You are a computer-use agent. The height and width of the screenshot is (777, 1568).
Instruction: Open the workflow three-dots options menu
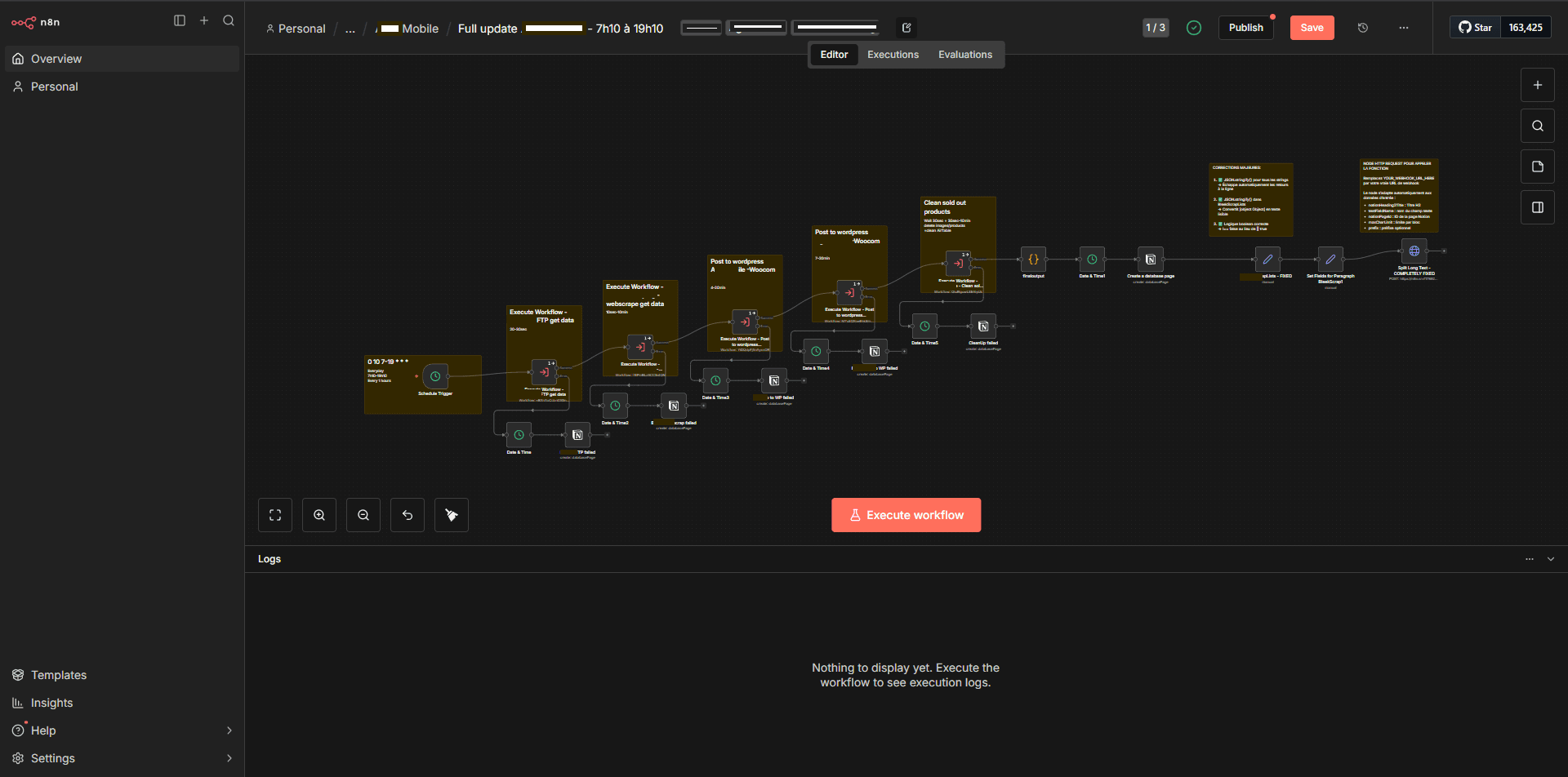(1403, 28)
